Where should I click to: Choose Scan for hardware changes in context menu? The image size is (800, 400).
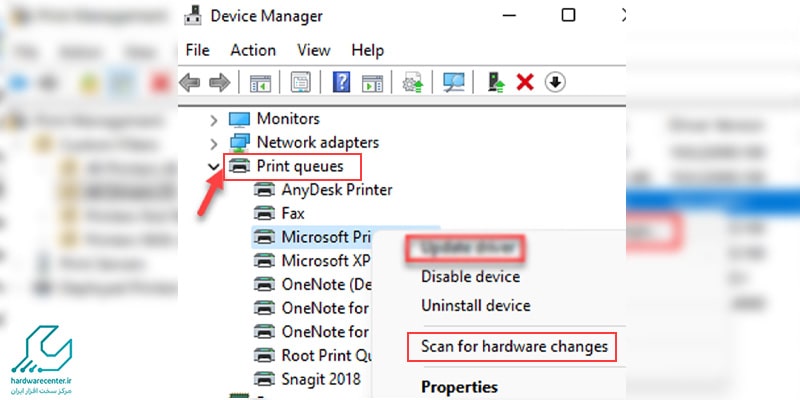pyautogui.click(x=514, y=347)
